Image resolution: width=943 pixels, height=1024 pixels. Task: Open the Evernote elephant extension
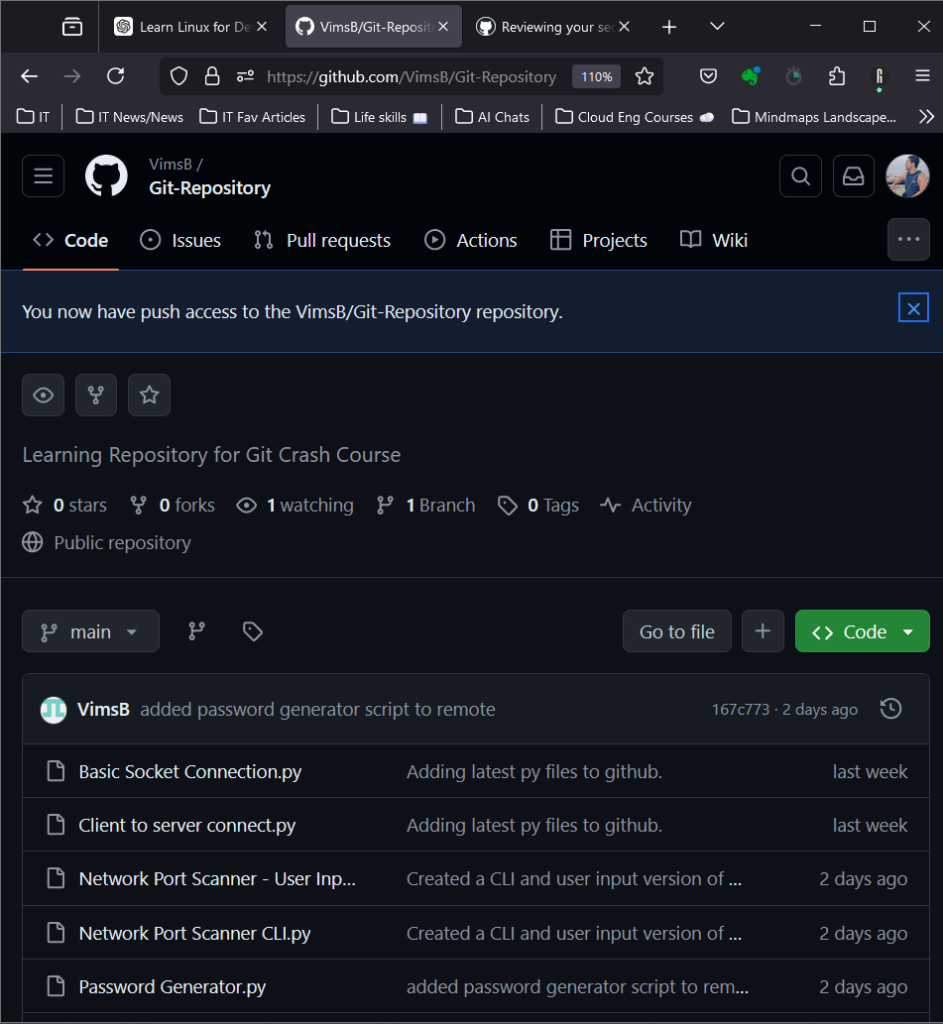point(751,76)
